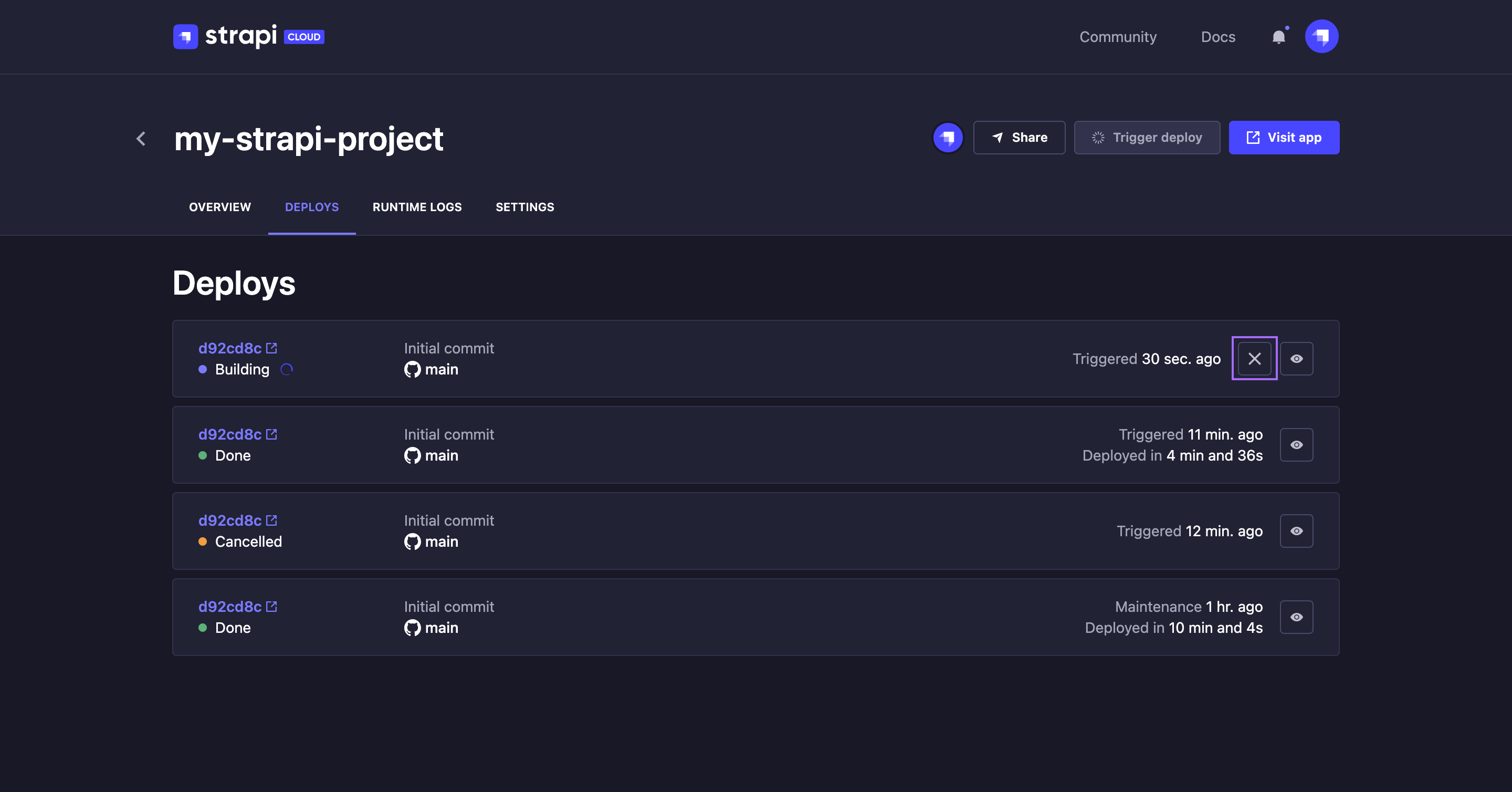Switch to the RUNTIME LOGS tab
1512x792 pixels.
tap(417, 206)
